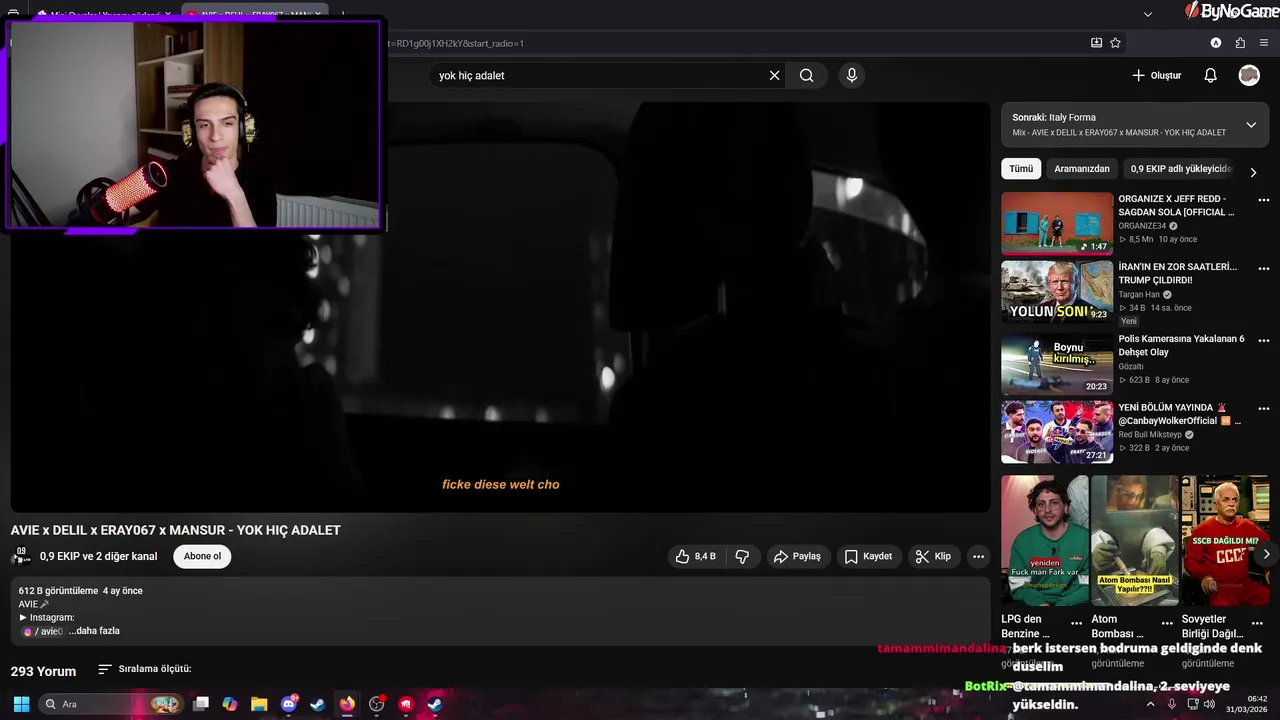
Task: Open the LPG den Benzine short
Action: coord(1045,540)
